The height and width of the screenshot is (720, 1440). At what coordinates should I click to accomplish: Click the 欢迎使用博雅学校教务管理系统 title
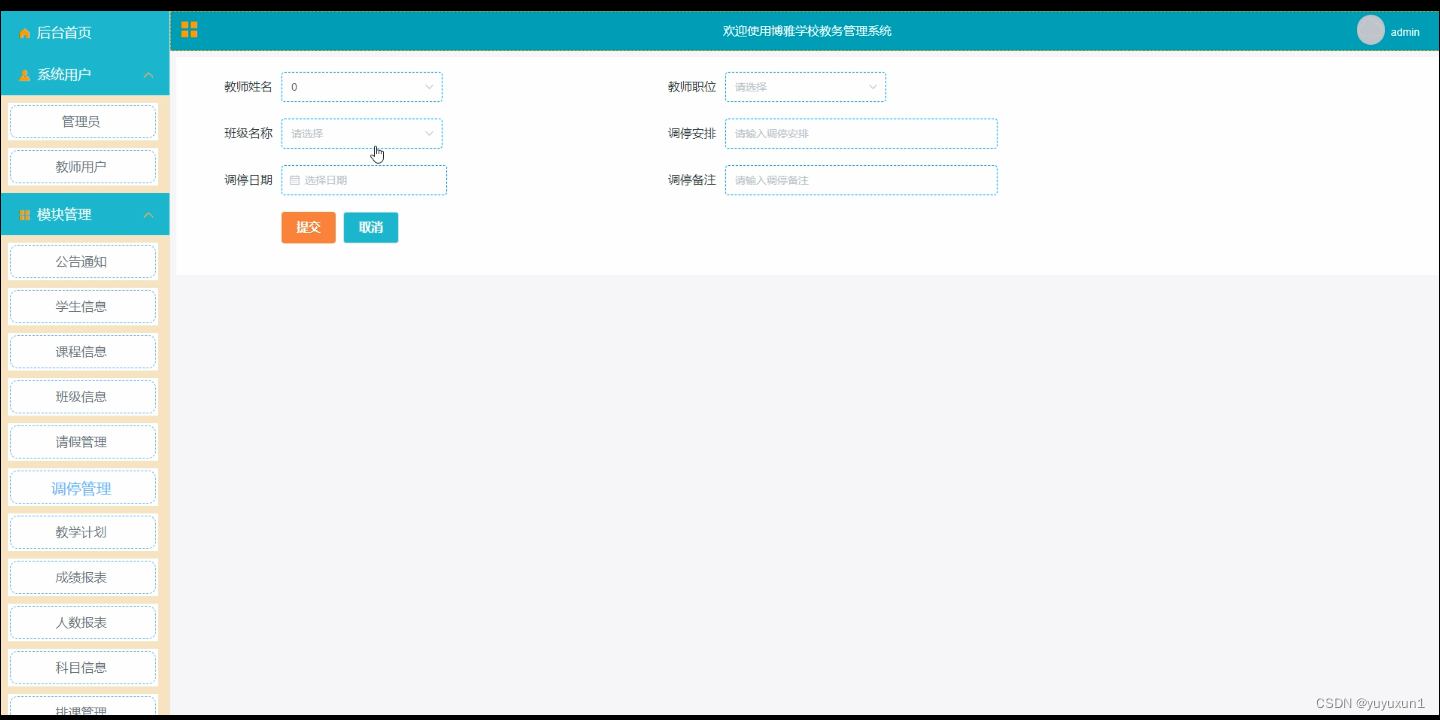pyautogui.click(x=807, y=31)
